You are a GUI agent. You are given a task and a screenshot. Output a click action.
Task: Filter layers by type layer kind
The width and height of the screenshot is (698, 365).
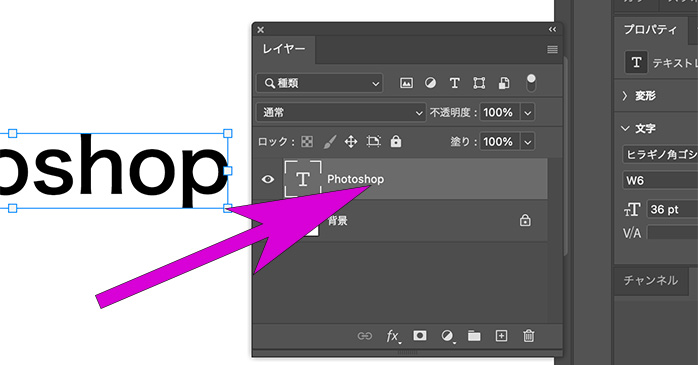455,83
